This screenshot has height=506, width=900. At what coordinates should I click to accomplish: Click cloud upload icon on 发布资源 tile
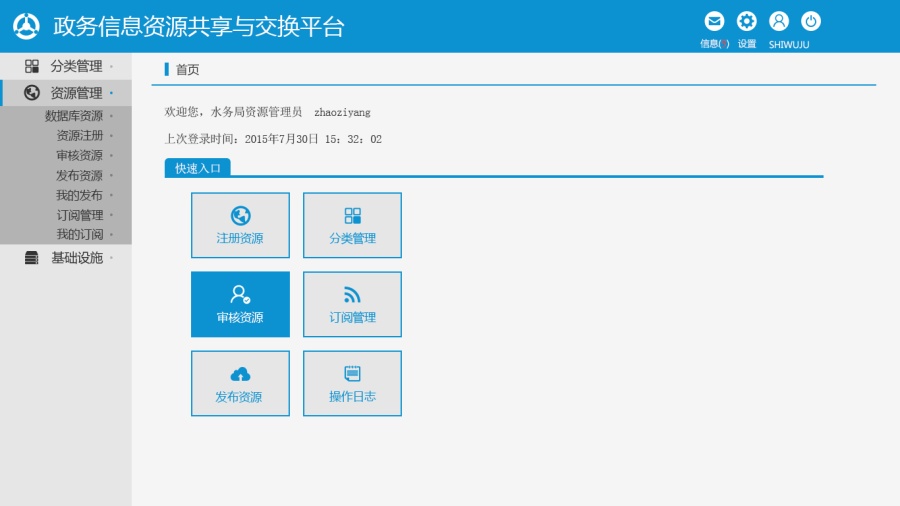pyautogui.click(x=240, y=374)
